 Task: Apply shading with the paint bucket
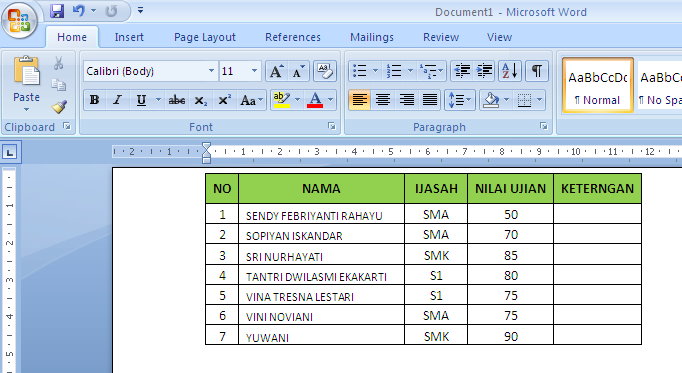pyautogui.click(x=491, y=100)
